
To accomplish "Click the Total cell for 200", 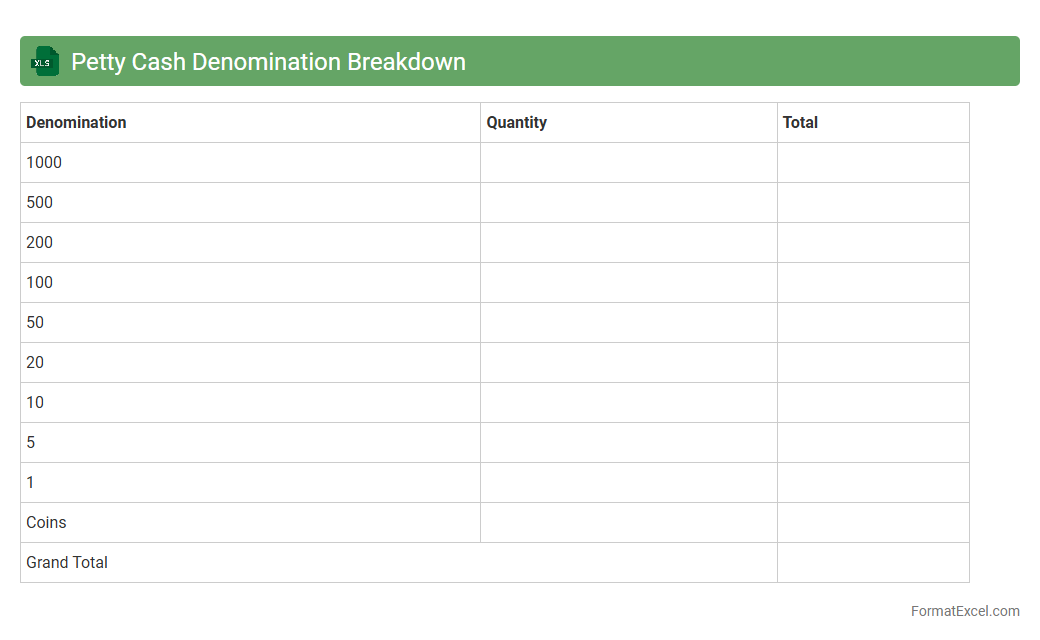I will 872,242.
